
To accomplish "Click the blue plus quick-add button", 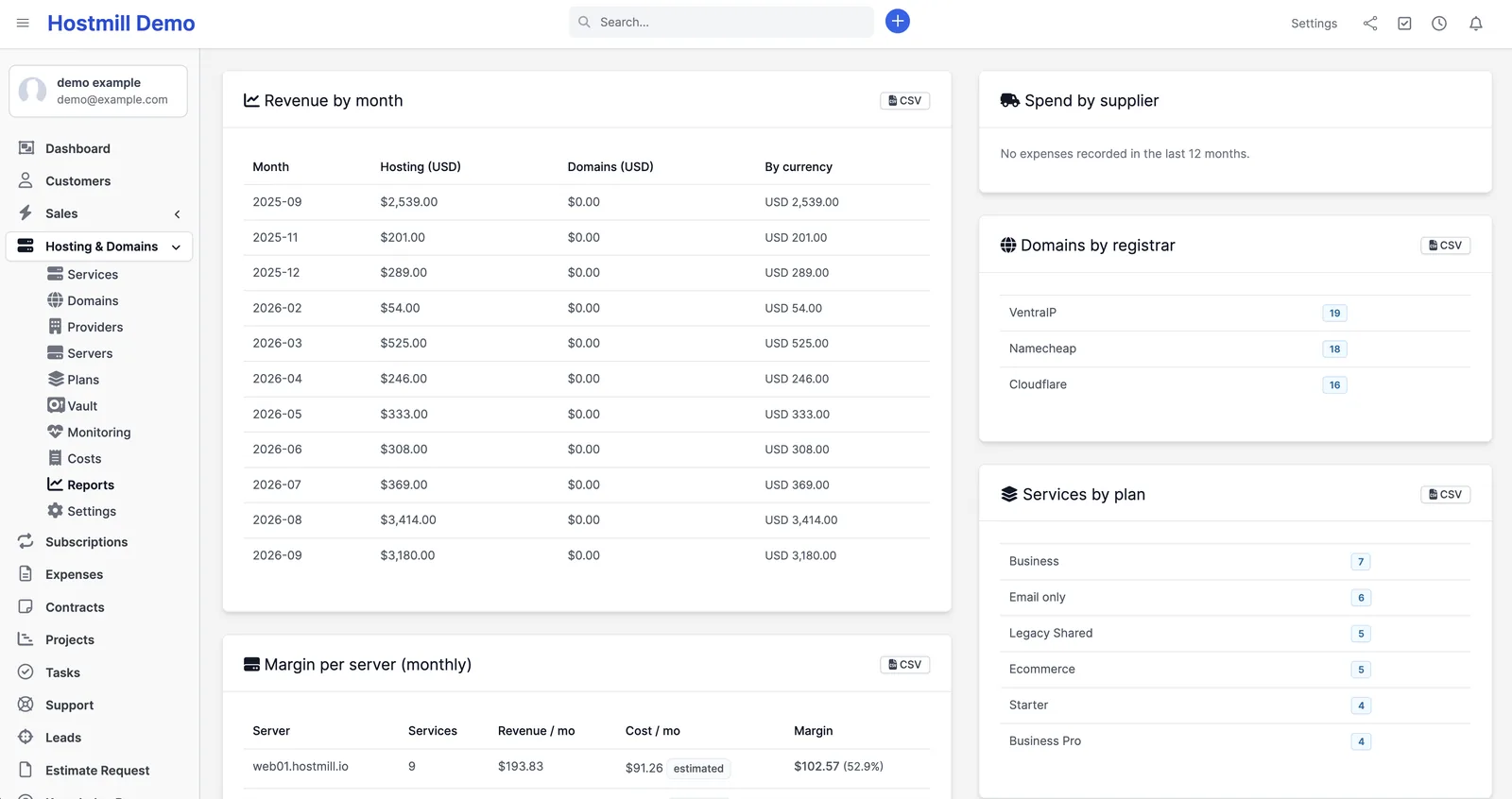I will click(x=898, y=21).
